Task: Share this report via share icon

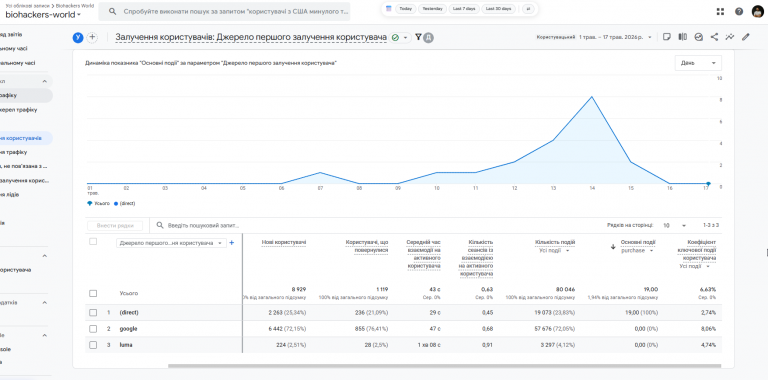Action: click(x=714, y=37)
